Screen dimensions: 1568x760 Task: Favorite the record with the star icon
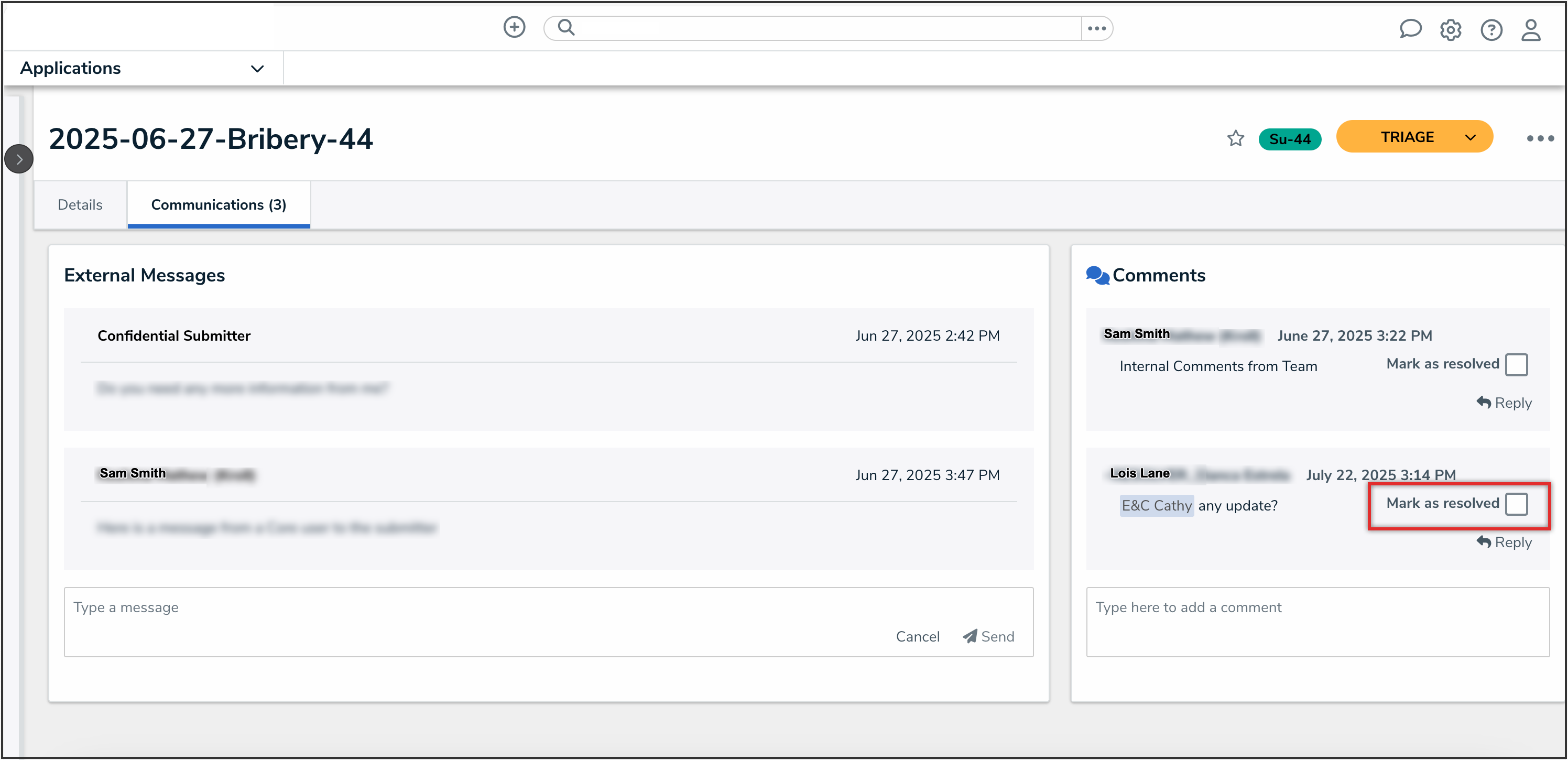[x=1235, y=139]
